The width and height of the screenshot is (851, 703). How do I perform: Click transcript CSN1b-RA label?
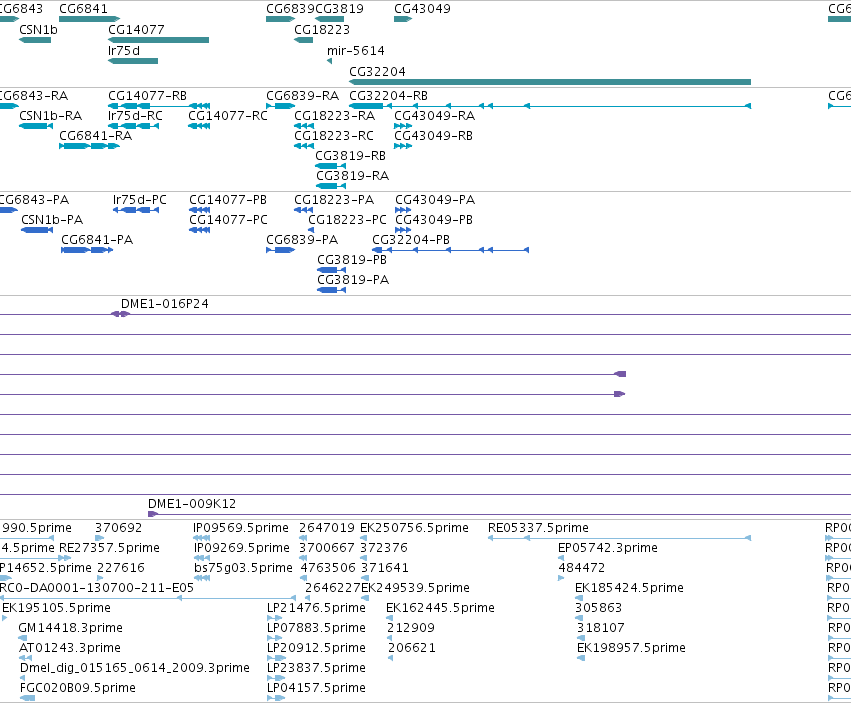tap(50, 116)
